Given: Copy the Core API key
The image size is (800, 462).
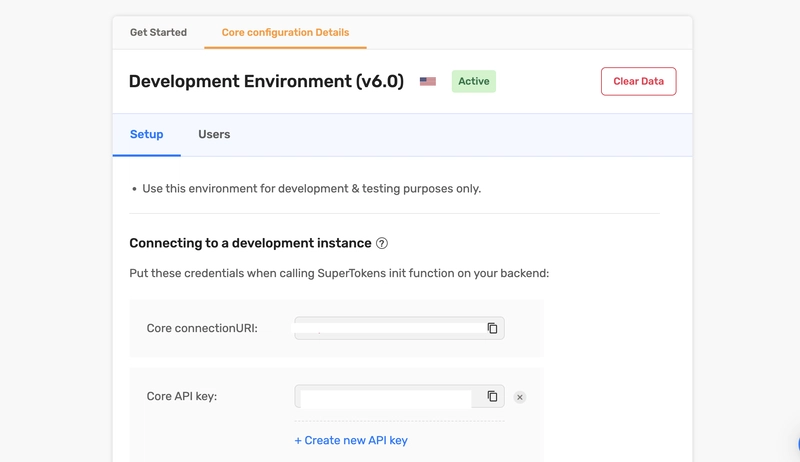Looking at the screenshot, I should (492, 396).
